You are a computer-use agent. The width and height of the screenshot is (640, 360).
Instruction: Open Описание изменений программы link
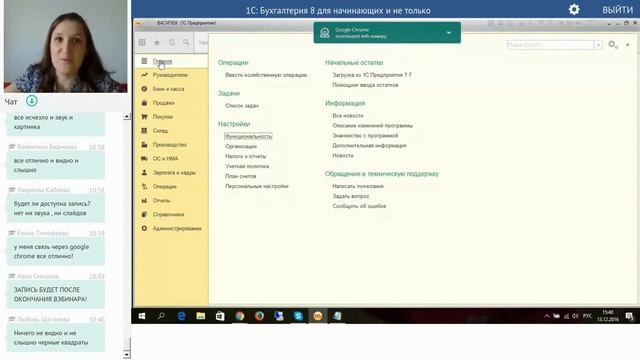pos(373,126)
